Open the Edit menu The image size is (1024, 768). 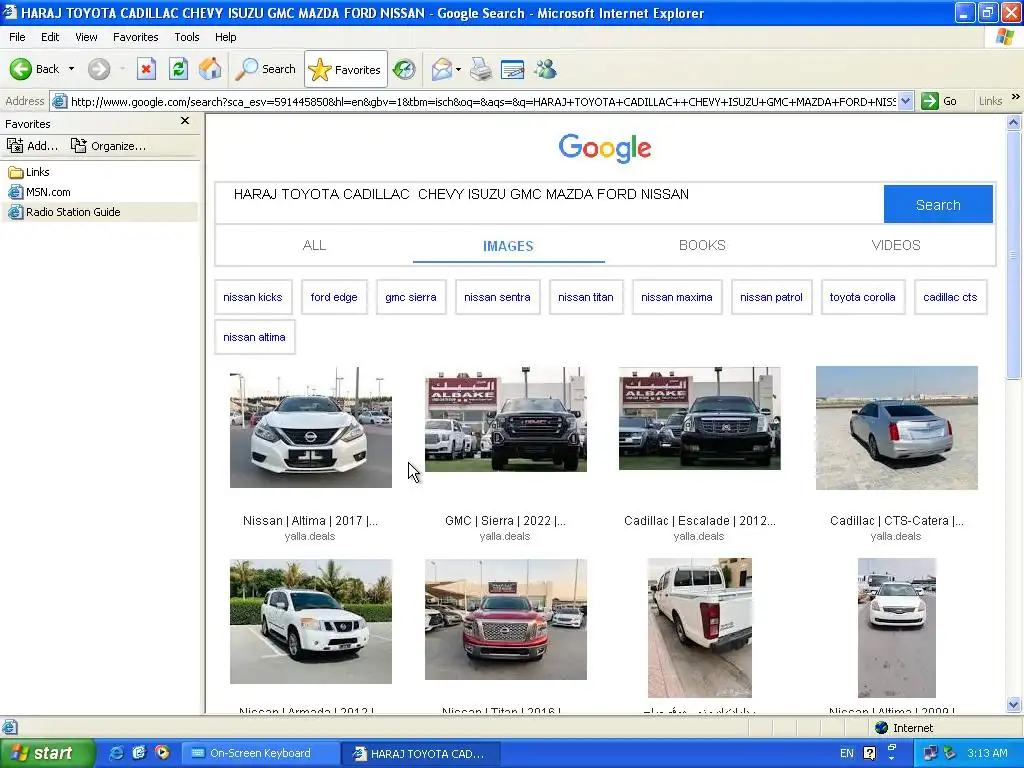click(50, 37)
